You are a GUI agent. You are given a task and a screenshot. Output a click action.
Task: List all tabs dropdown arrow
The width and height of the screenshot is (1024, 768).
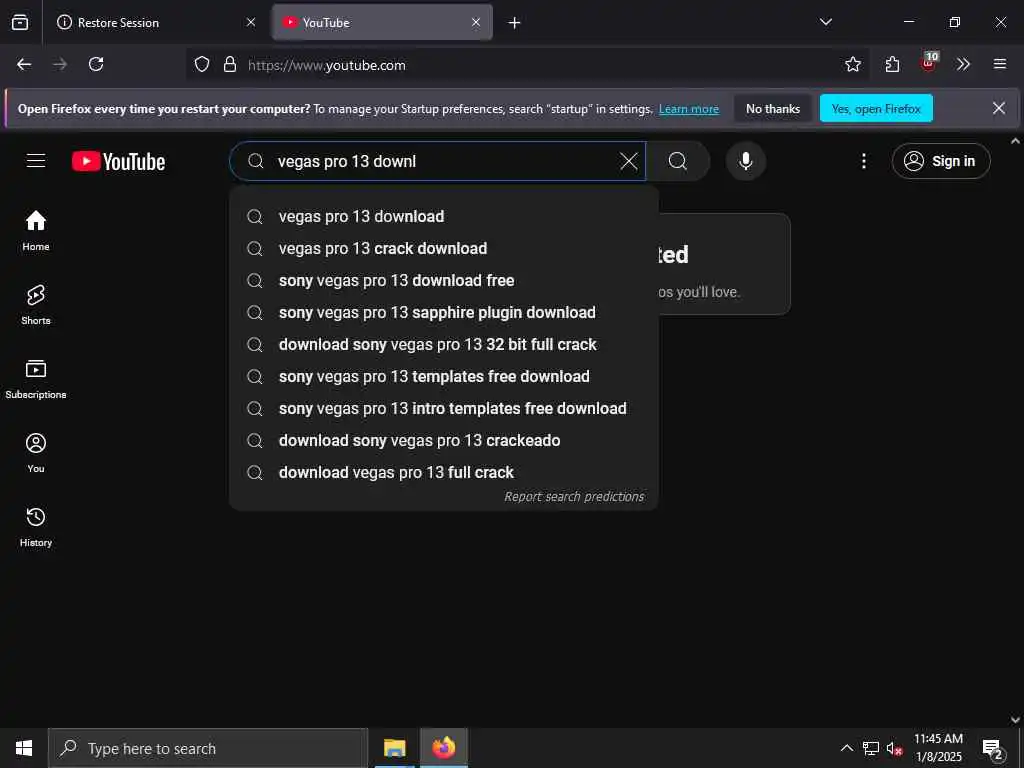coord(825,22)
